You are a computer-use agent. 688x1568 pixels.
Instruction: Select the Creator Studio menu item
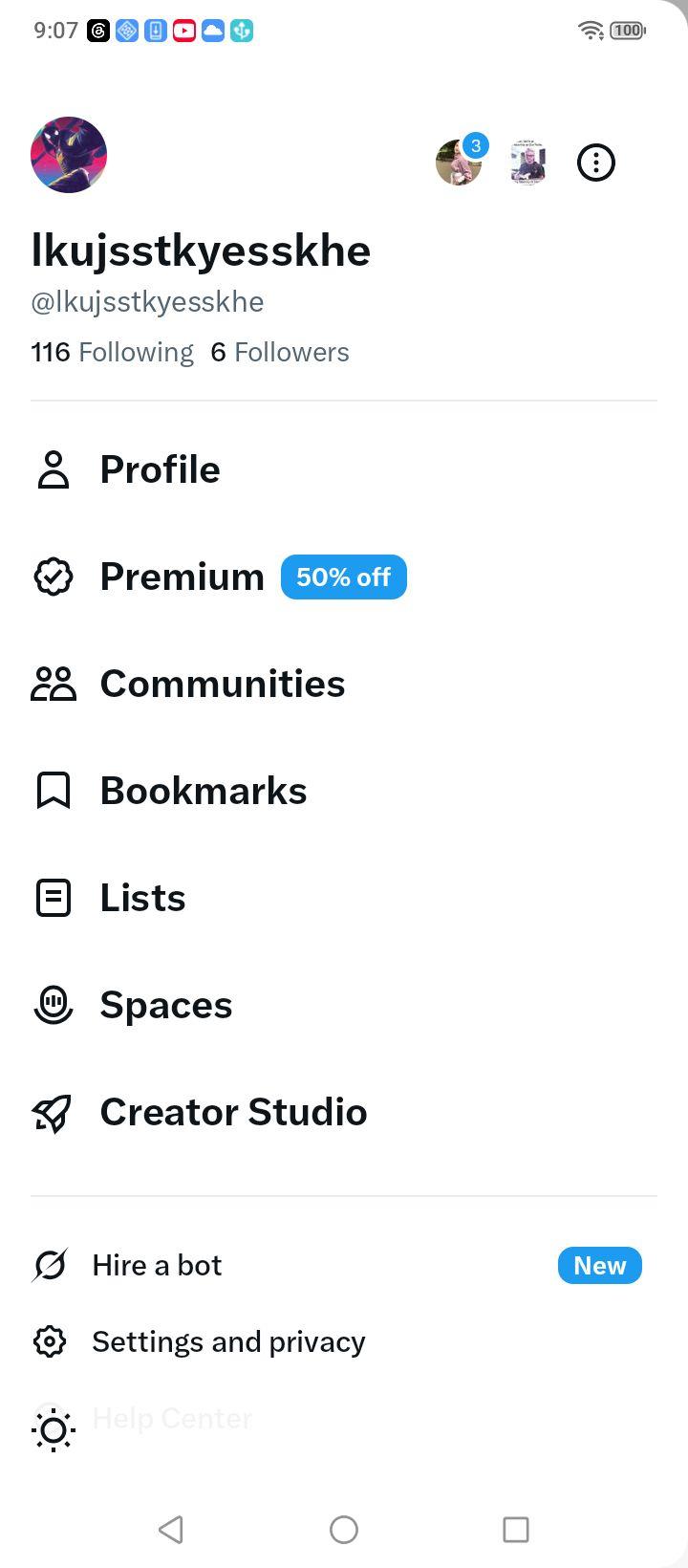point(344,1112)
